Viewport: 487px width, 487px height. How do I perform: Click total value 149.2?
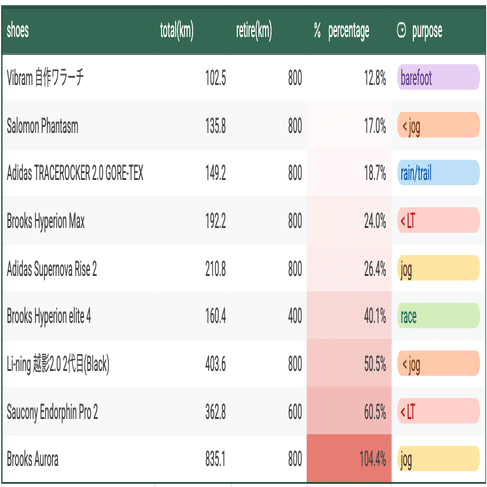tap(216, 173)
